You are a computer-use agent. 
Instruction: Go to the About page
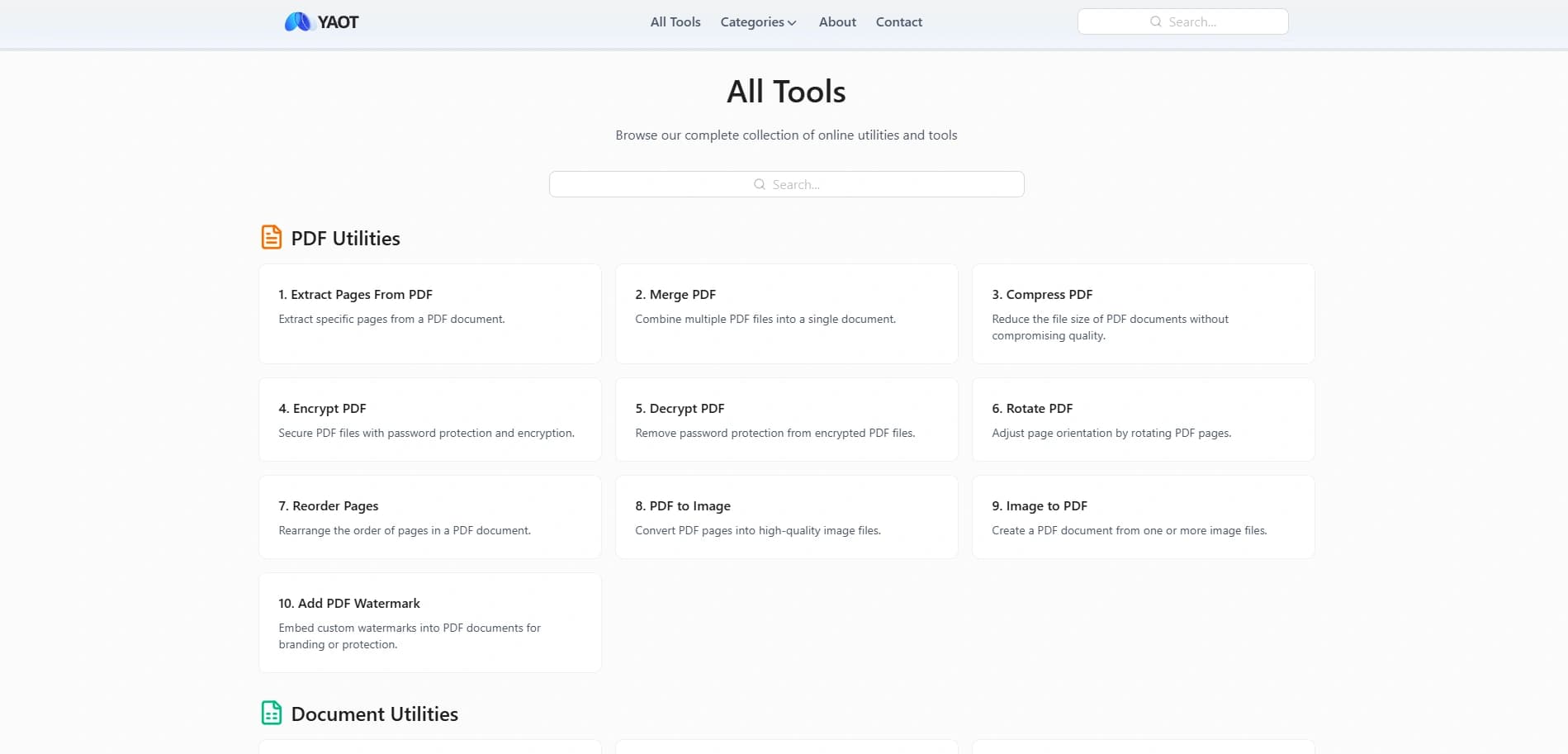pyautogui.click(x=836, y=22)
